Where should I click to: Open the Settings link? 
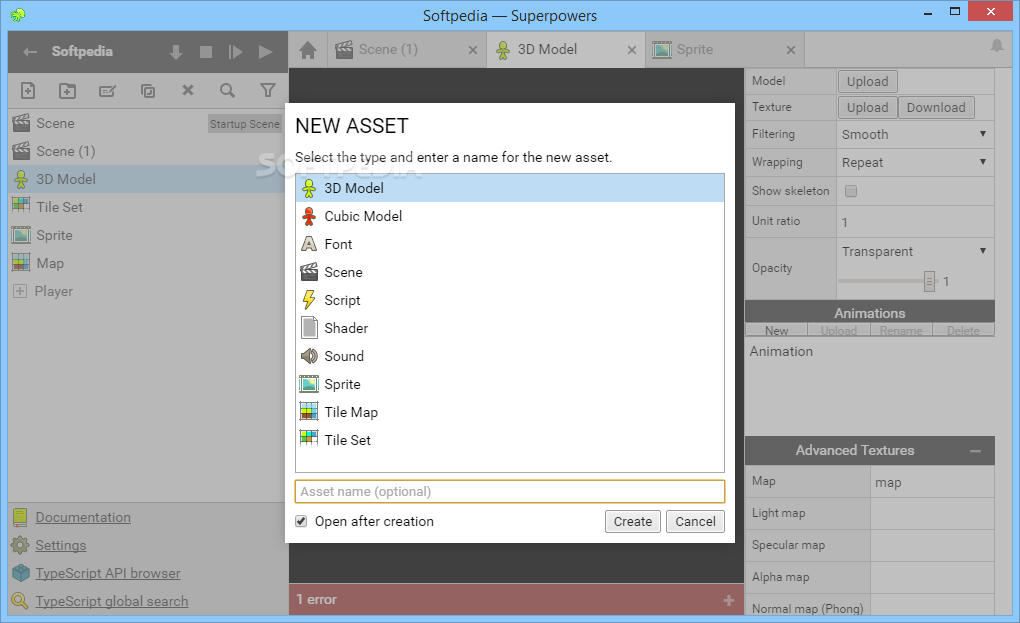tap(60, 546)
